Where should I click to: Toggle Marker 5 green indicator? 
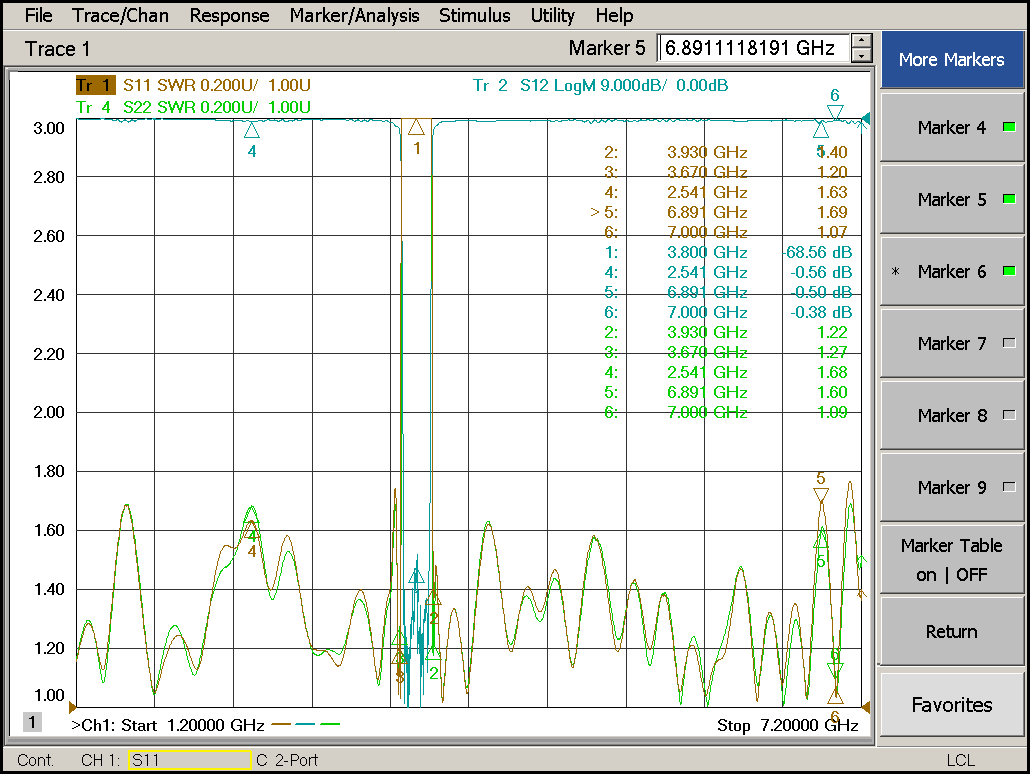tap(1009, 198)
